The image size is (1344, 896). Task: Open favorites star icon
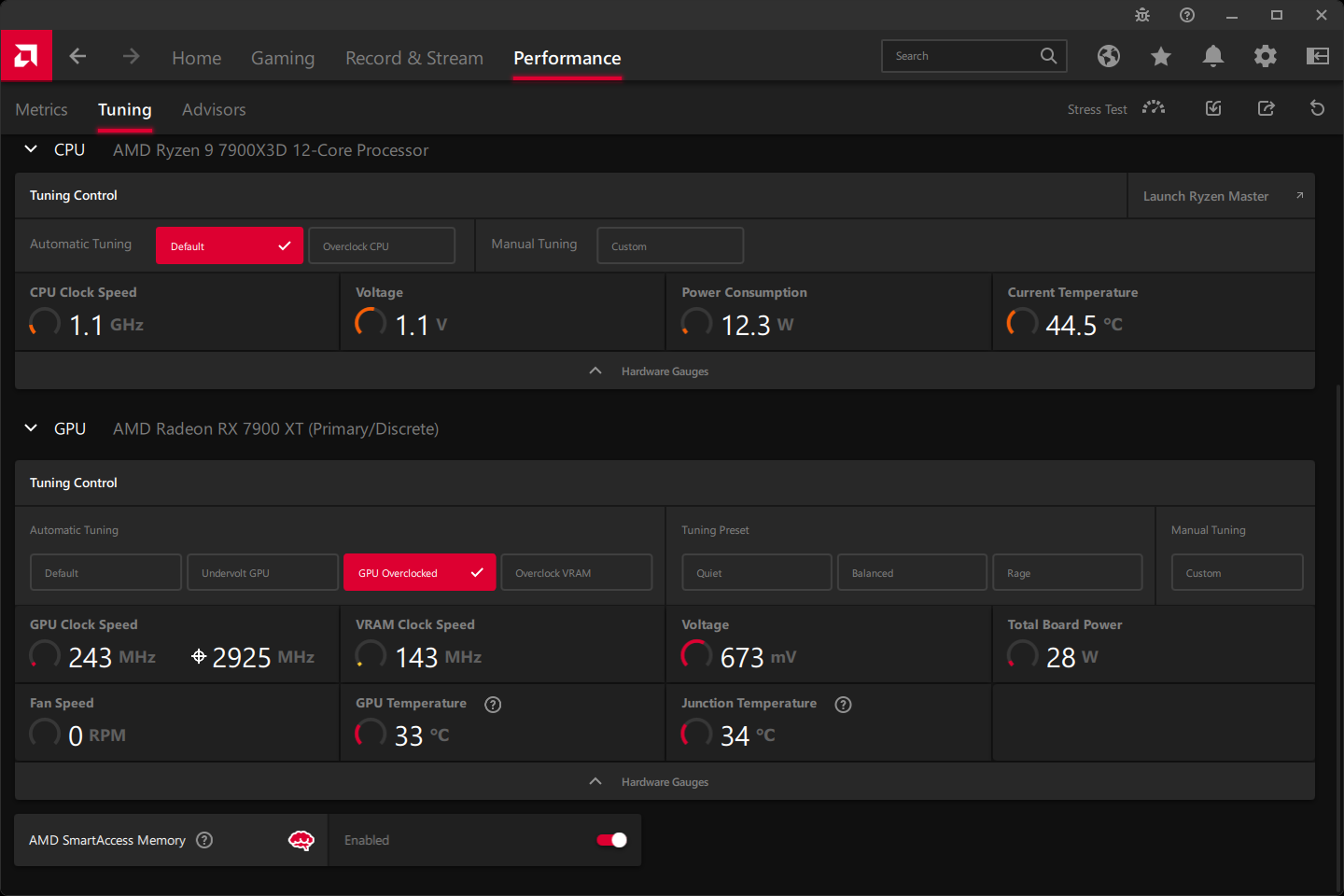click(1161, 56)
